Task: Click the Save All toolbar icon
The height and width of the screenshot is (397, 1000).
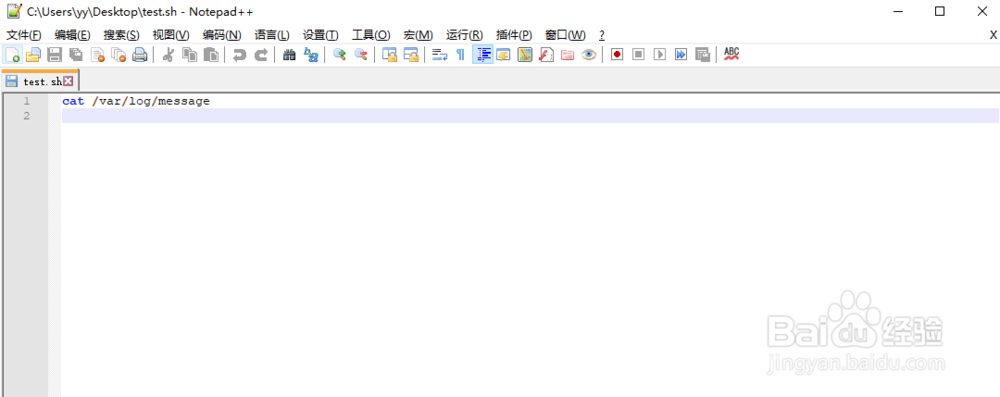Action: (x=76, y=55)
